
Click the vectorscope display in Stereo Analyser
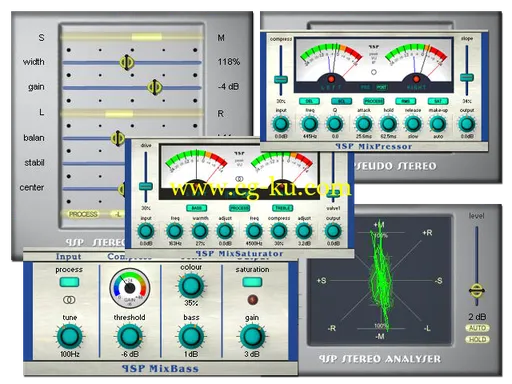[379, 281]
